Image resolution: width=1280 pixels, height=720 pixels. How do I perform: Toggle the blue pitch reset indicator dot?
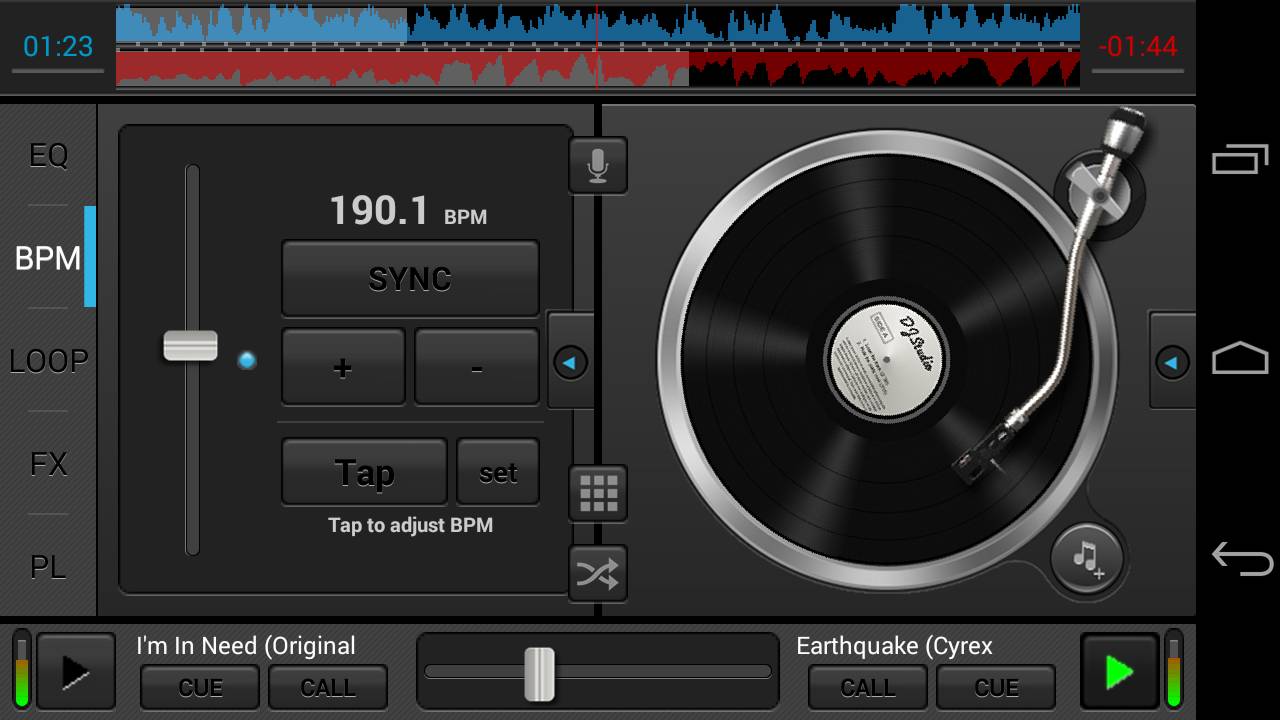click(247, 360)
